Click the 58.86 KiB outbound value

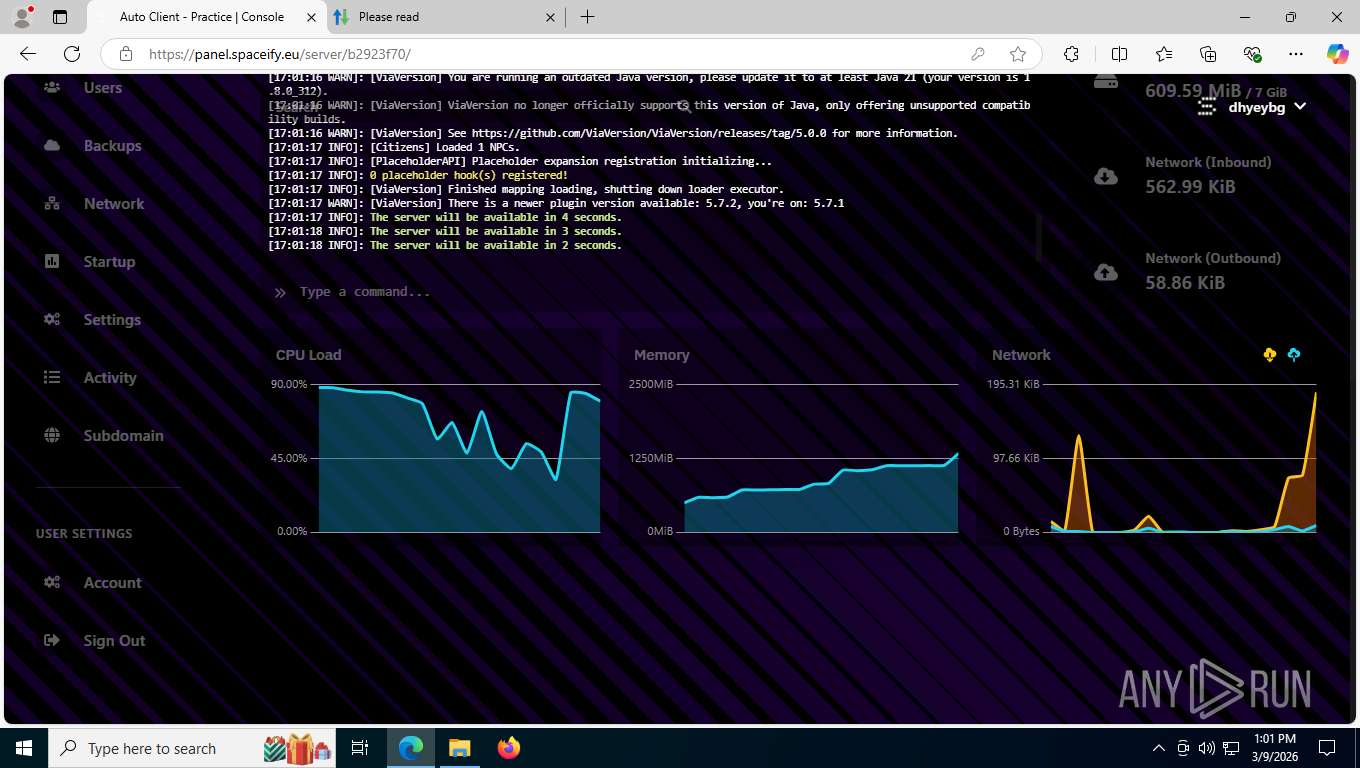[1185, 283]
